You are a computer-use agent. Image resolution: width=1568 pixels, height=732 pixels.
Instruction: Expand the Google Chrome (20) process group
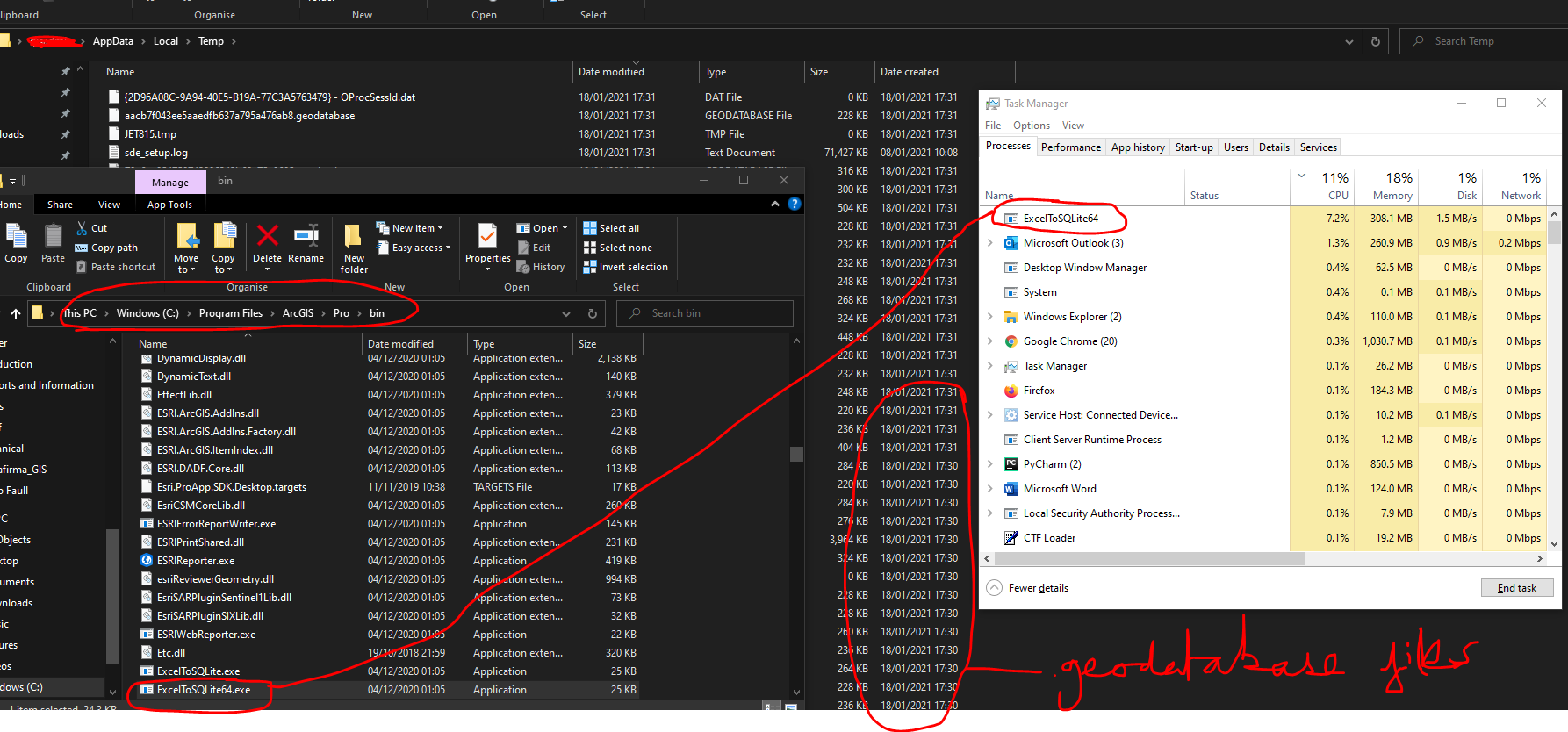[991, 341]
